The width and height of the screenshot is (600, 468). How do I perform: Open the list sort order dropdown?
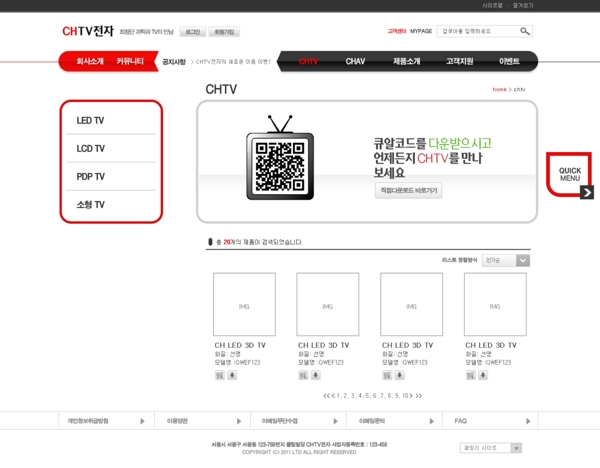click(506, 260)
